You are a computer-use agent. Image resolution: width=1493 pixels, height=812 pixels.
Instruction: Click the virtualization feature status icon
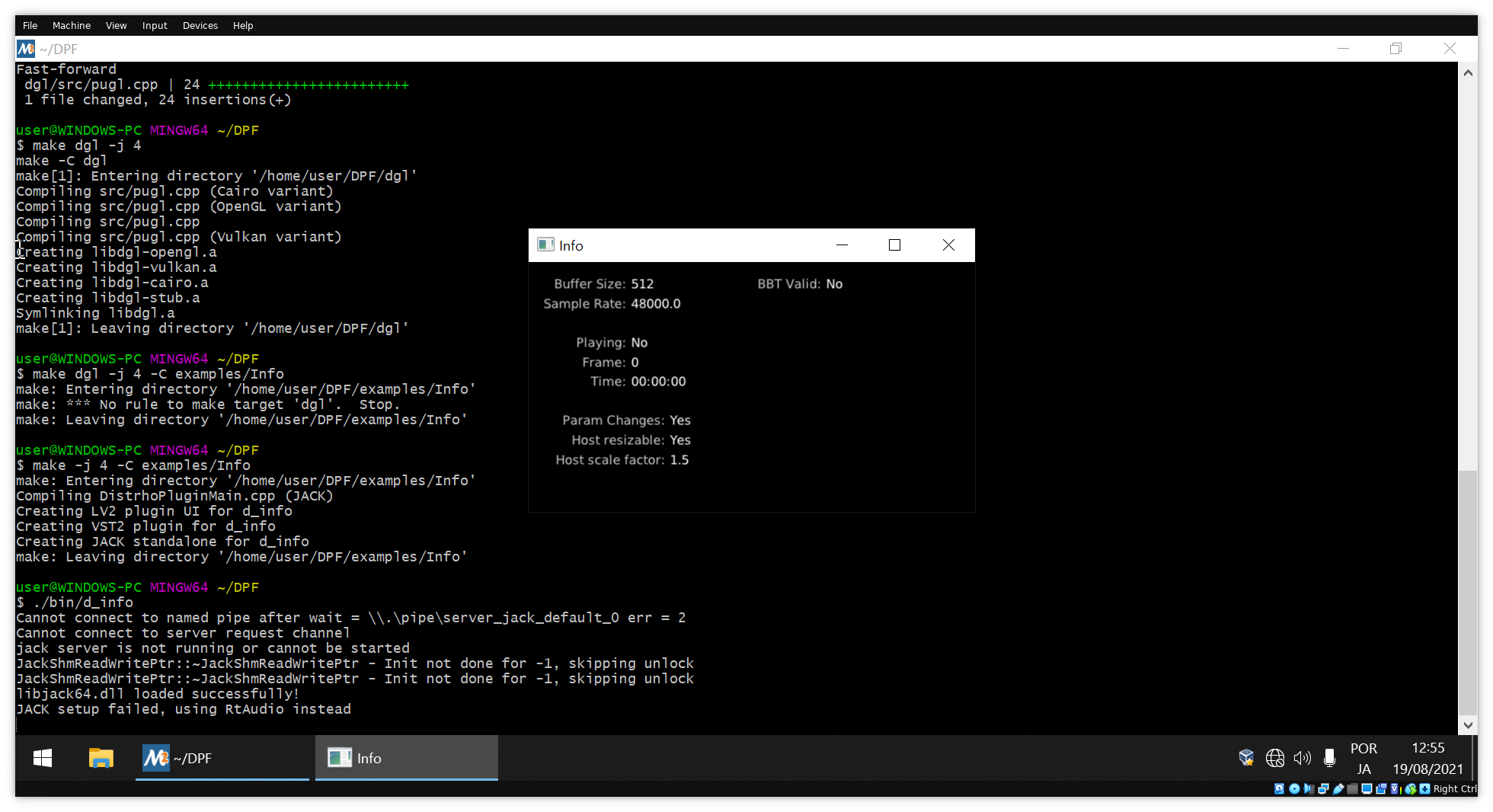(1394, 789)
